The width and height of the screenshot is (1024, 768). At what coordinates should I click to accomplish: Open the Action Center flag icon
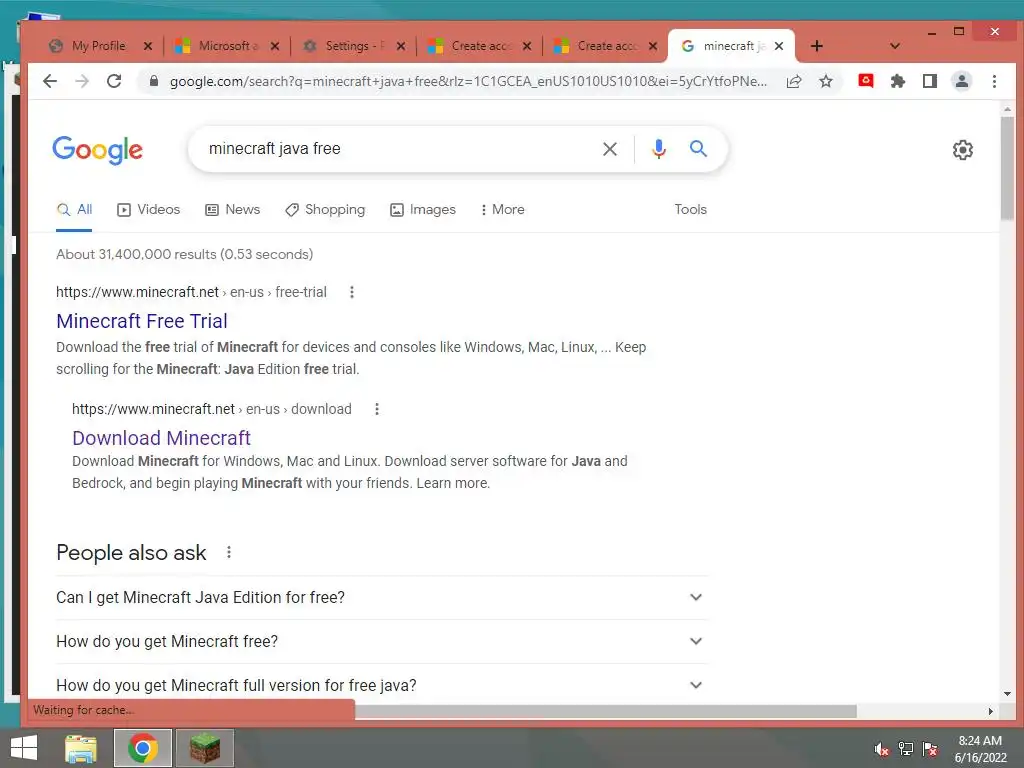[x=929, y=749]
